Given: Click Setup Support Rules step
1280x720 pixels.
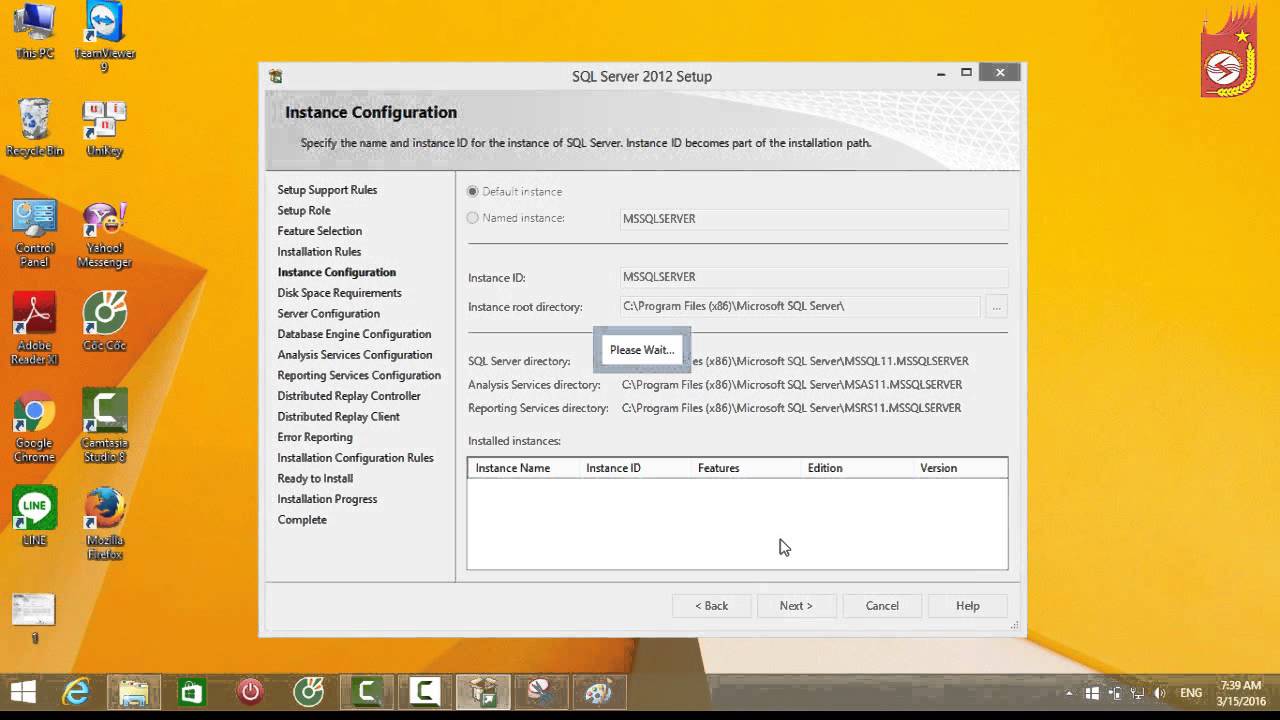Looking at the screenshot, I should pos(327,190).
